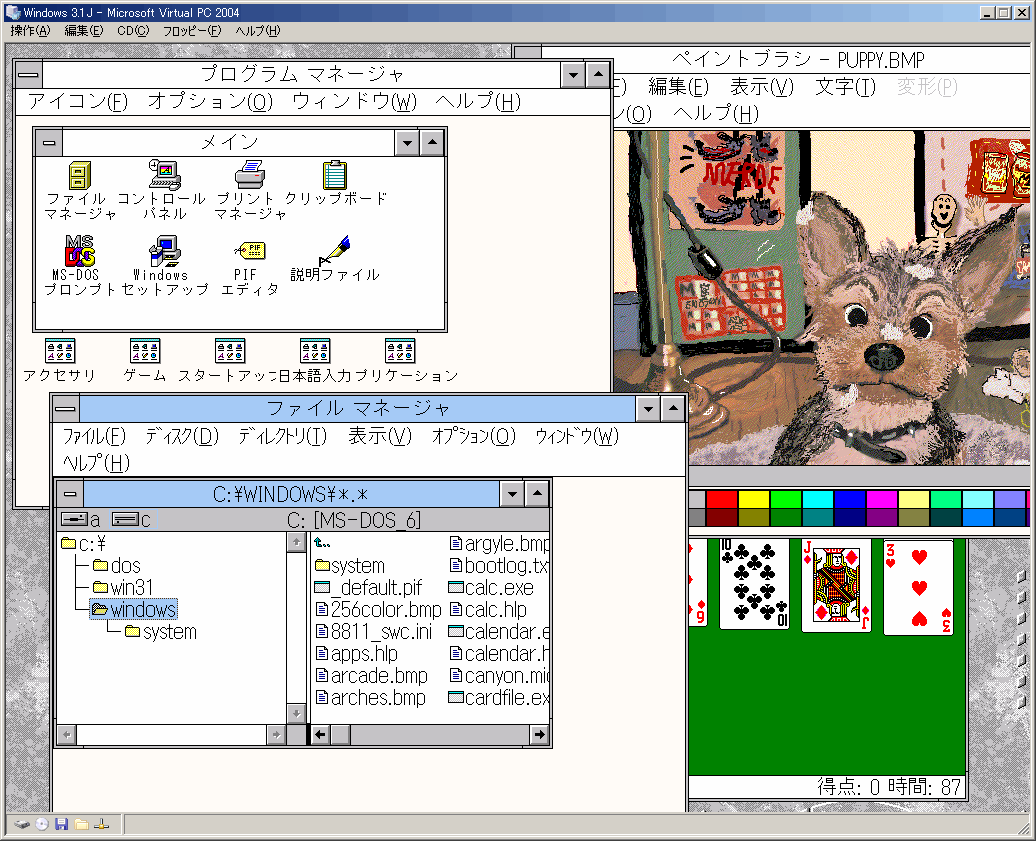Open the コントロールパネル icon
The height and width of the screenshot is (841, 1036).
(x=163, y=176)
